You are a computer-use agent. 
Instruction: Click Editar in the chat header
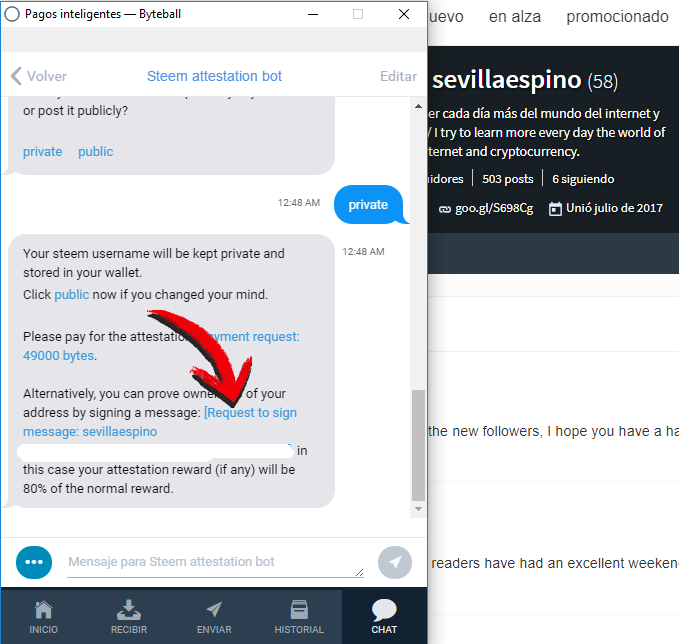398,76
